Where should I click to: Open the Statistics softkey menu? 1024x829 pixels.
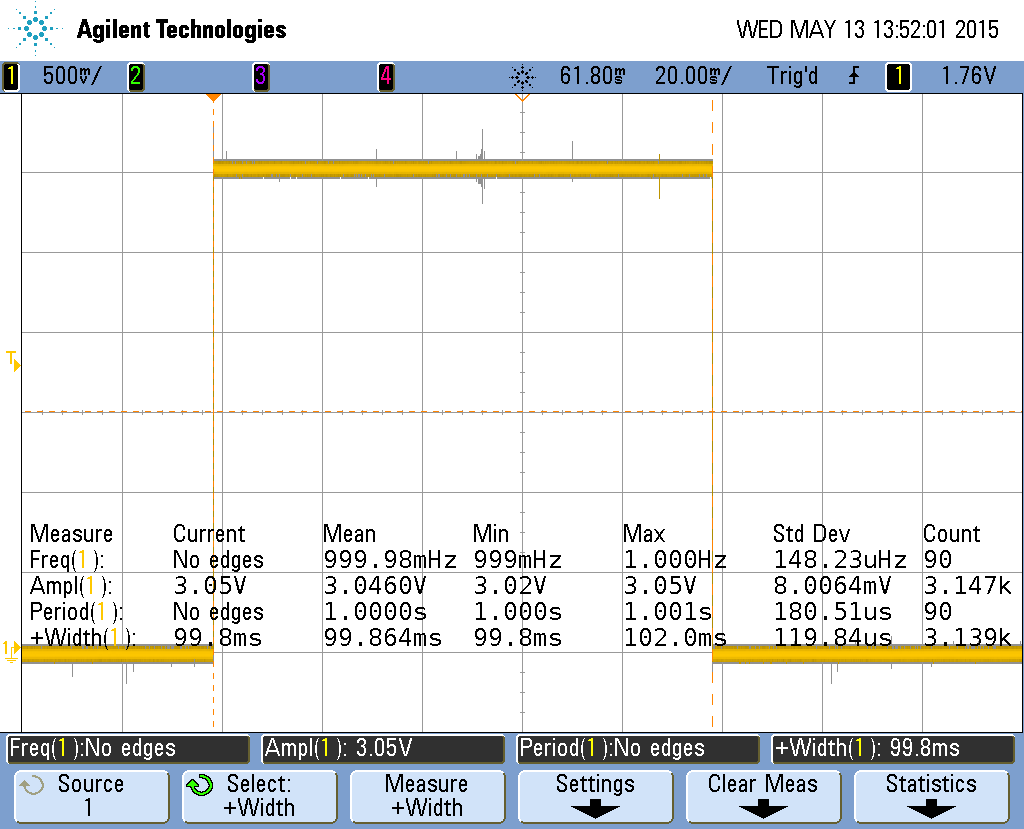click(x=931, y=796)
